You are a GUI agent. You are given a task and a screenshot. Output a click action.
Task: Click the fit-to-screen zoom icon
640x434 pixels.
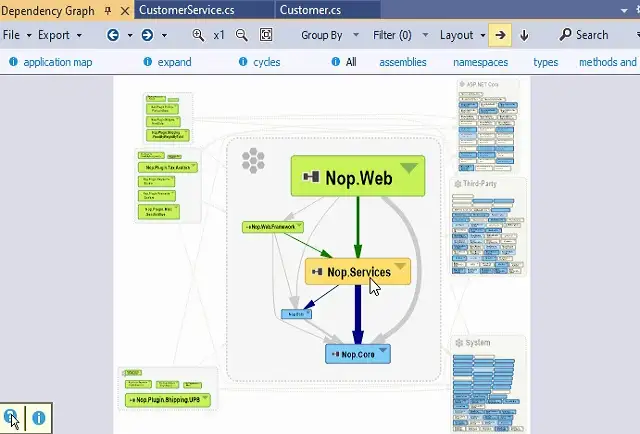[x=266, y=35]
